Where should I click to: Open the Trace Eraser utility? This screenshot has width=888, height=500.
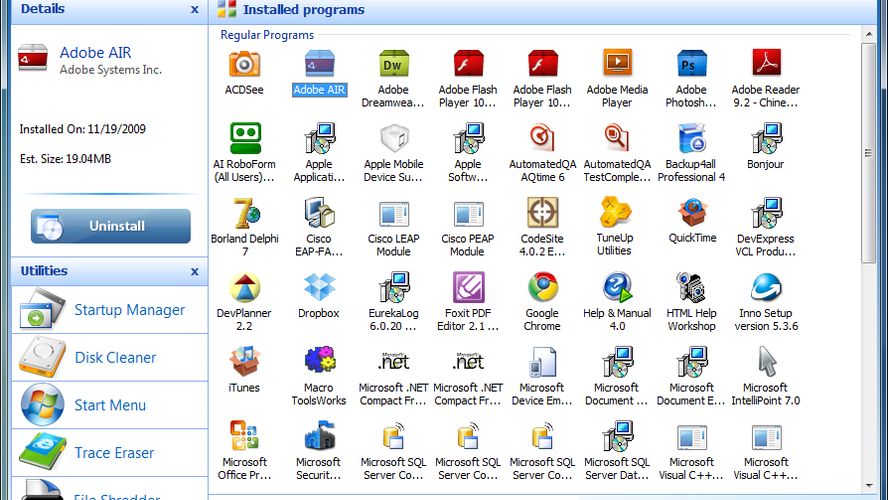pyautogui.click(x=110, y=452)
